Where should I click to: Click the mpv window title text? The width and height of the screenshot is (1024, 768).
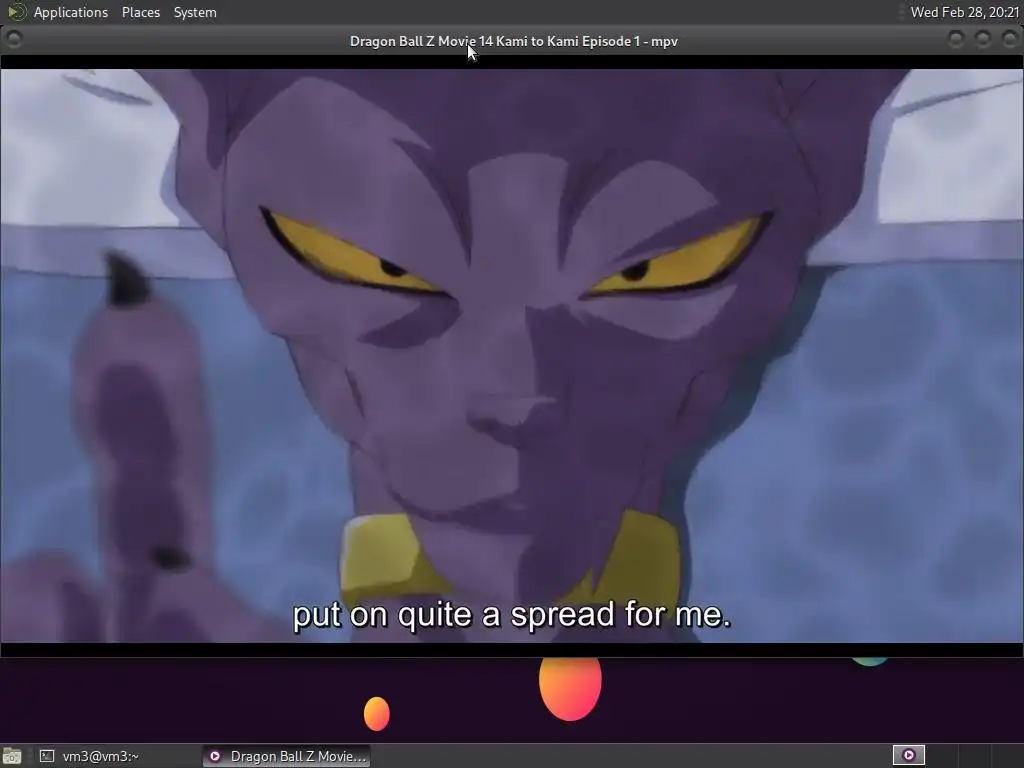[x=513, y=41]
